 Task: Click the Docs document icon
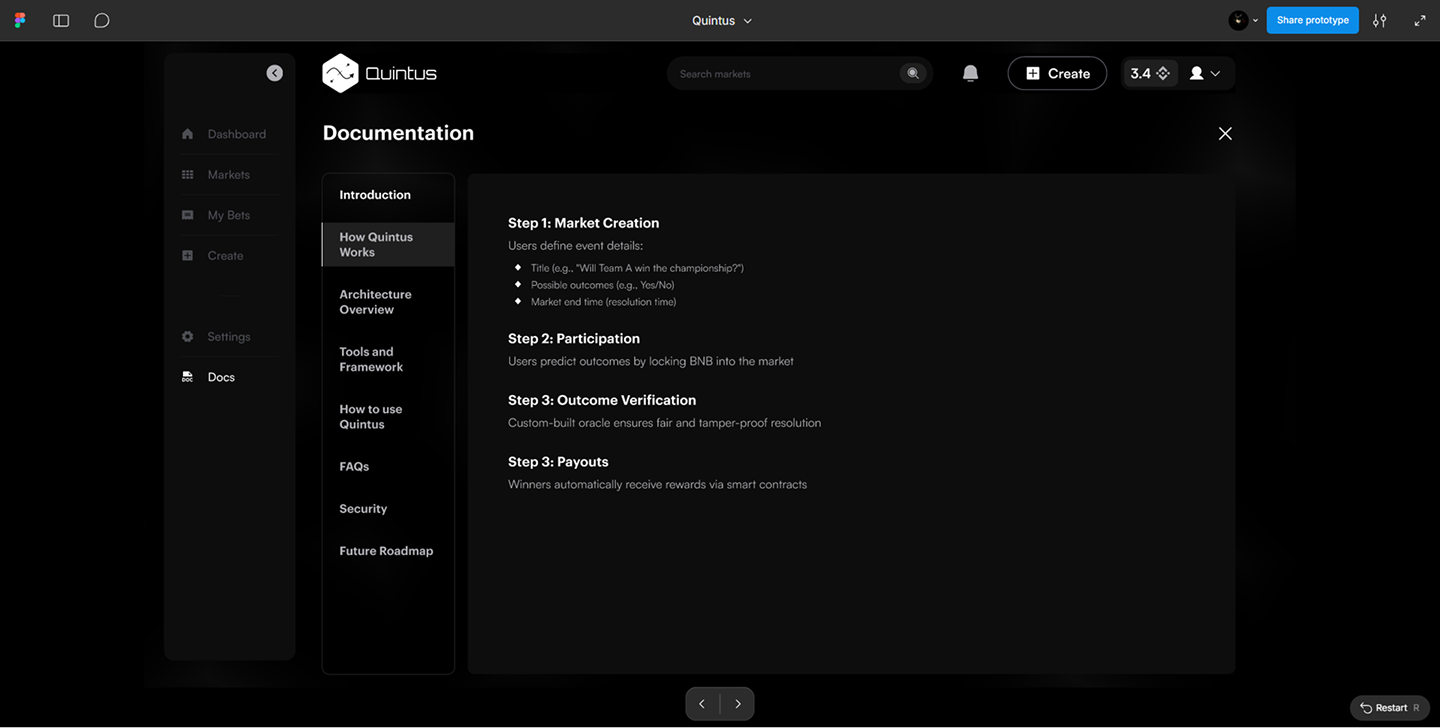[187, 377]
